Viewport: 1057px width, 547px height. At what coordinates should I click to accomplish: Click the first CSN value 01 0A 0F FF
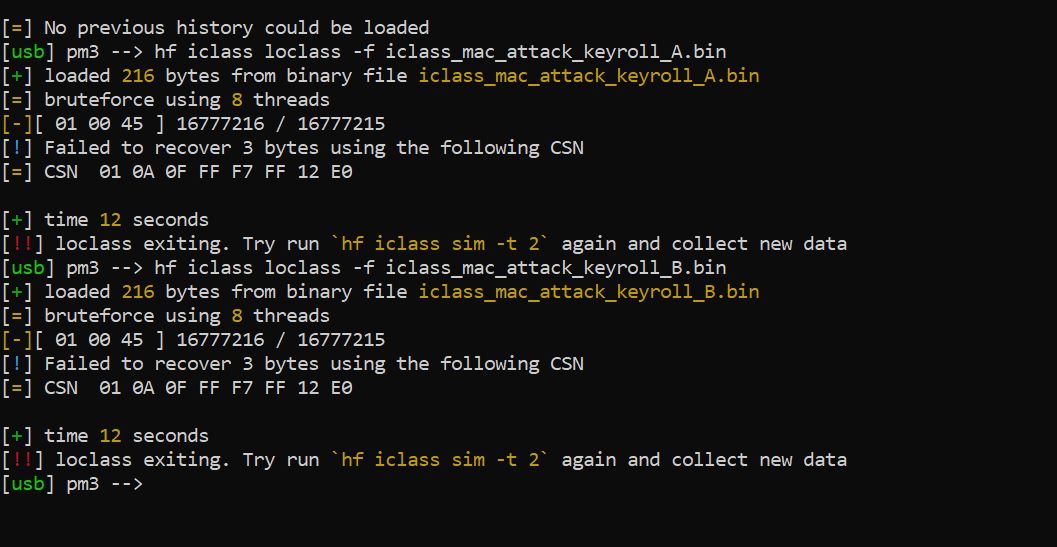coord(225,172)
